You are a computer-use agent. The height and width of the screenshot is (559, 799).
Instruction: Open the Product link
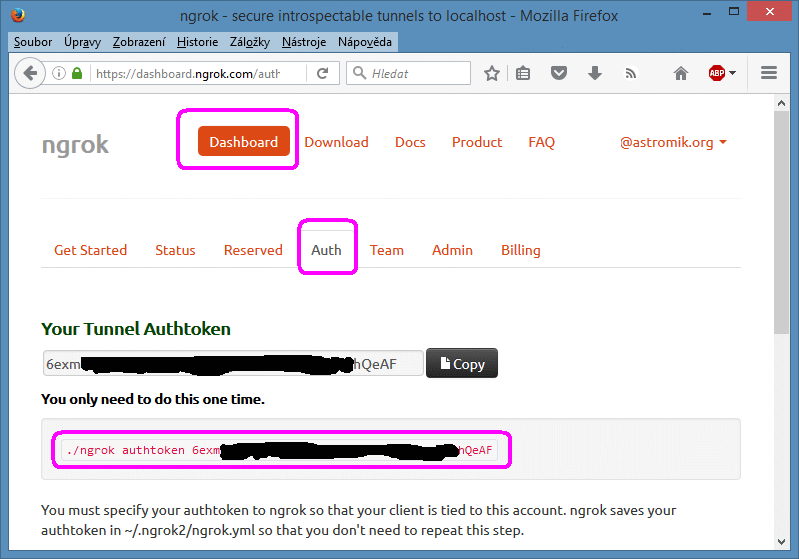tap(477, 142)
